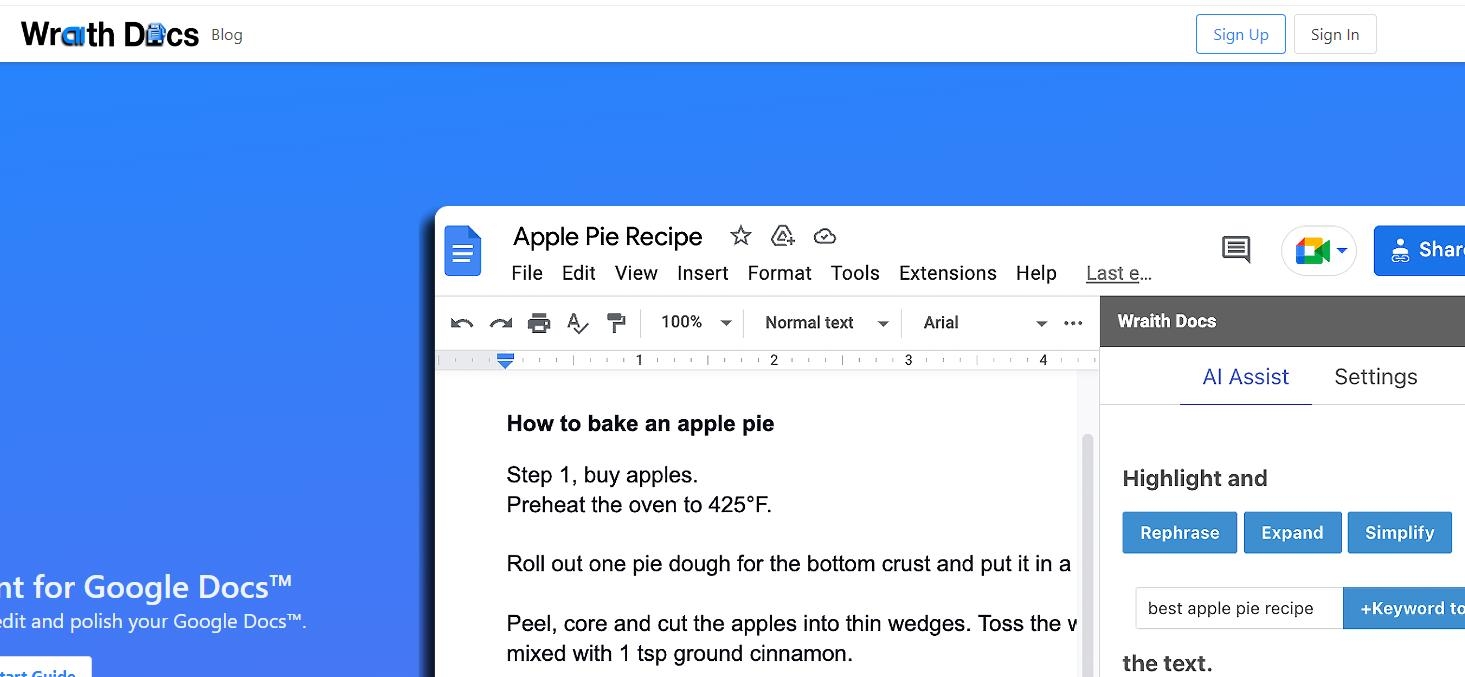Click the Google Meet camera icon
1465x677 pixels.
(1312, 251)
